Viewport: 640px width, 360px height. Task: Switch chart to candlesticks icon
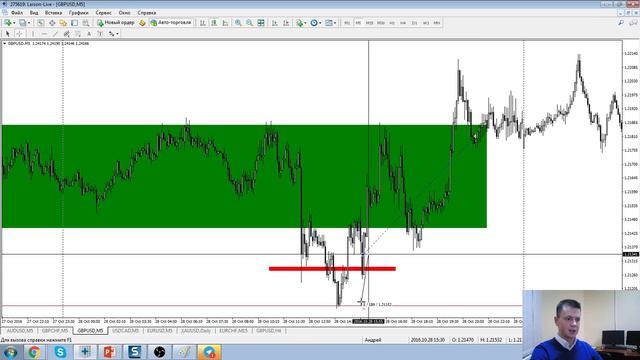(214, 23)
